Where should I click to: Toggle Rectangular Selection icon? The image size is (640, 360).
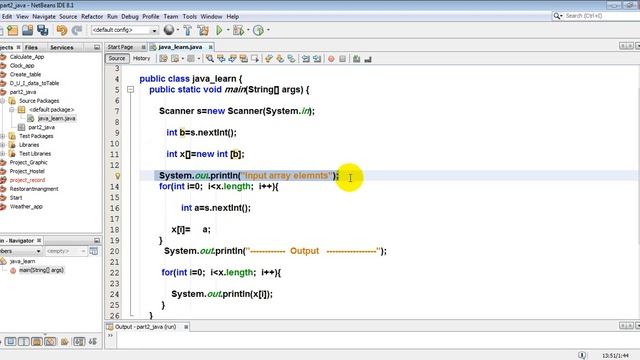[255, 59]
